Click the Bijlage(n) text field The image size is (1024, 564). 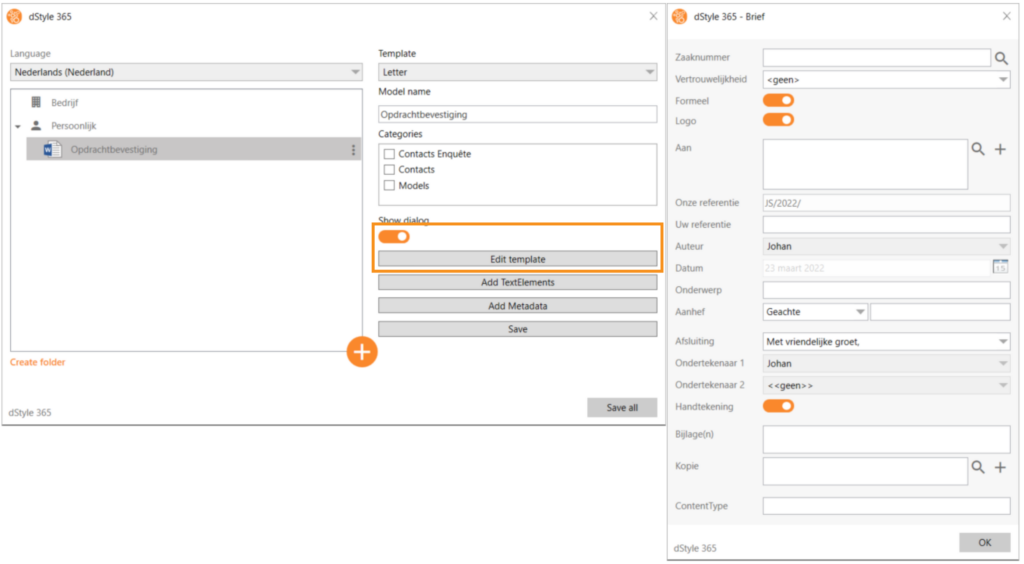[x=886, y=439]
